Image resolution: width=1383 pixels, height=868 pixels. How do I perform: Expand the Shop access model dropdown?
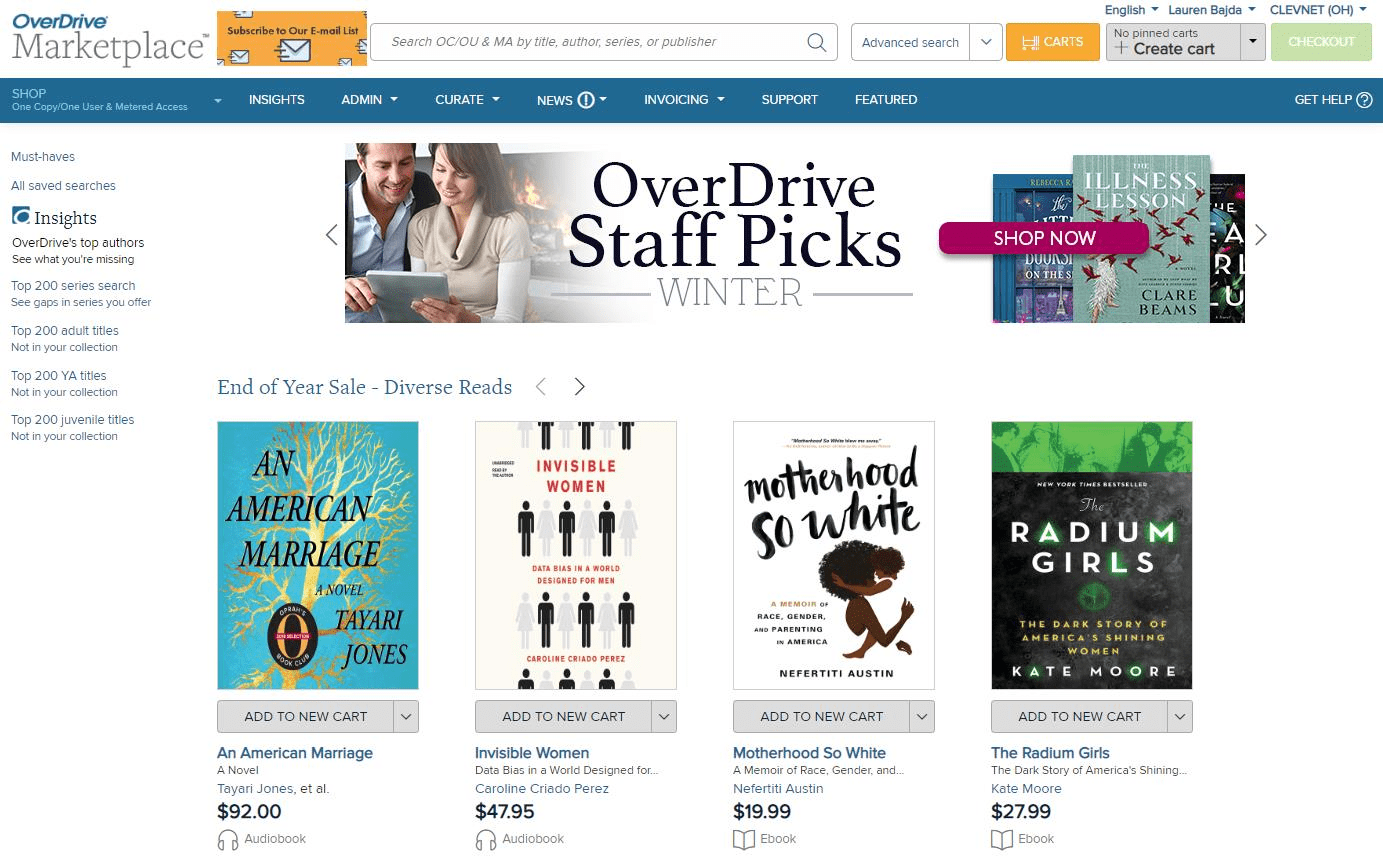[x=217, y=100]
